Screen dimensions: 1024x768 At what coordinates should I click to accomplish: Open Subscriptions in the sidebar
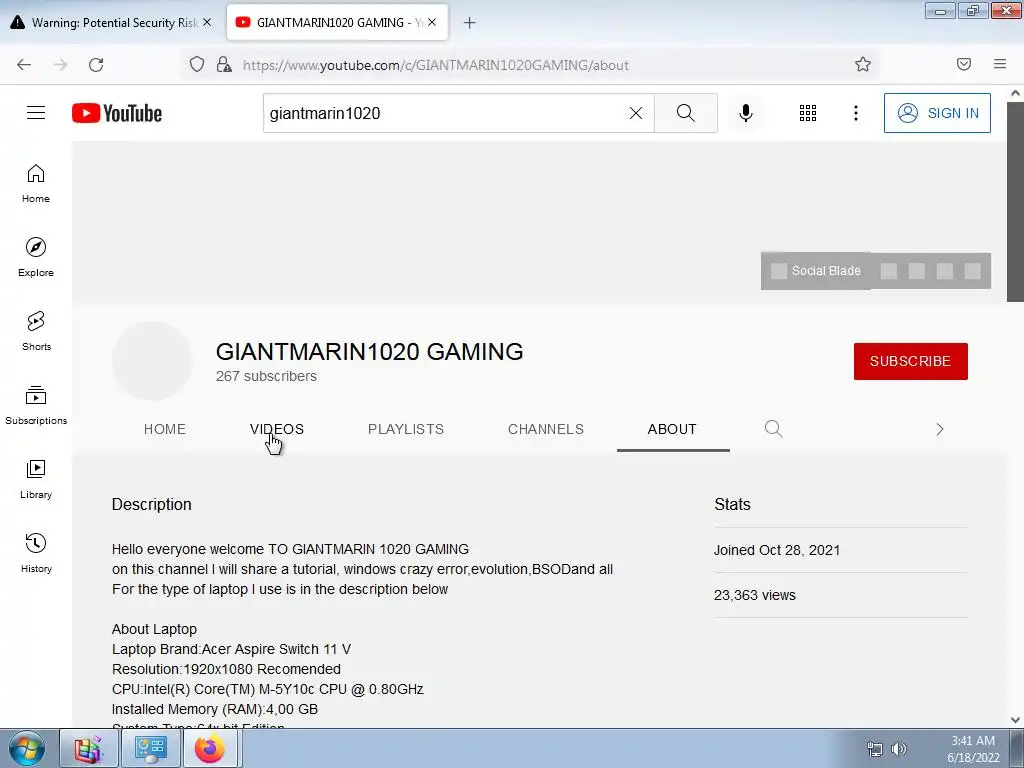(36, 406)
